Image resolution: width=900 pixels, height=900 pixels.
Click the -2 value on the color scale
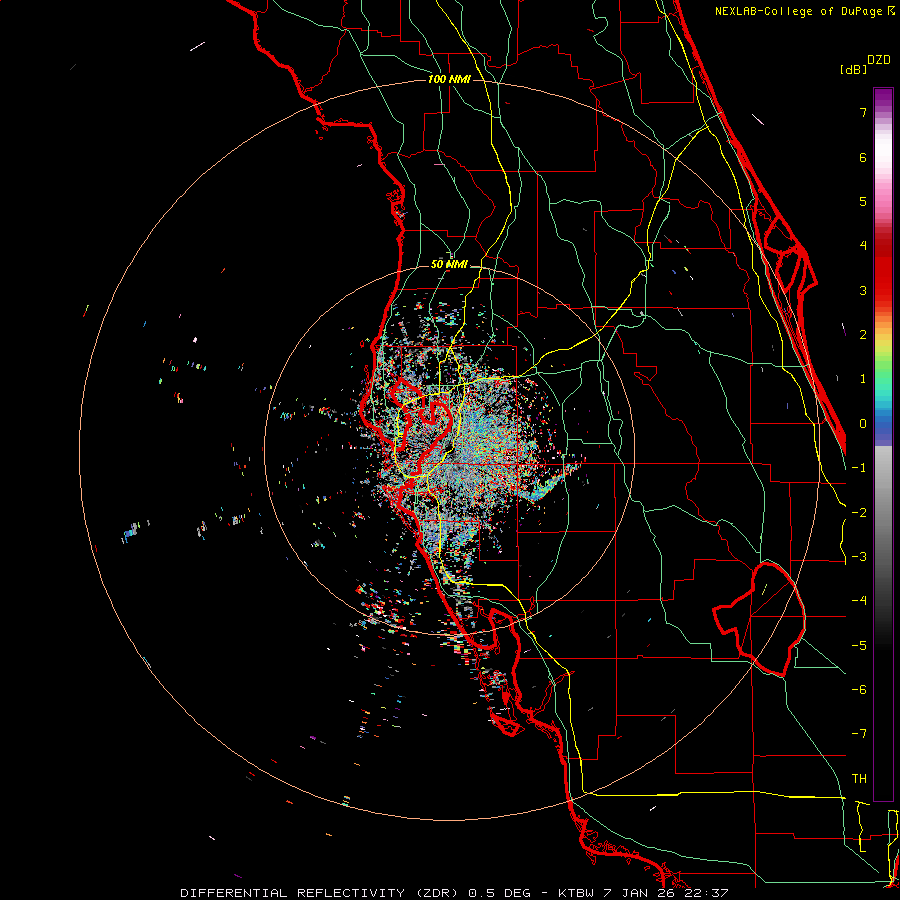click(x=859, y=513)
